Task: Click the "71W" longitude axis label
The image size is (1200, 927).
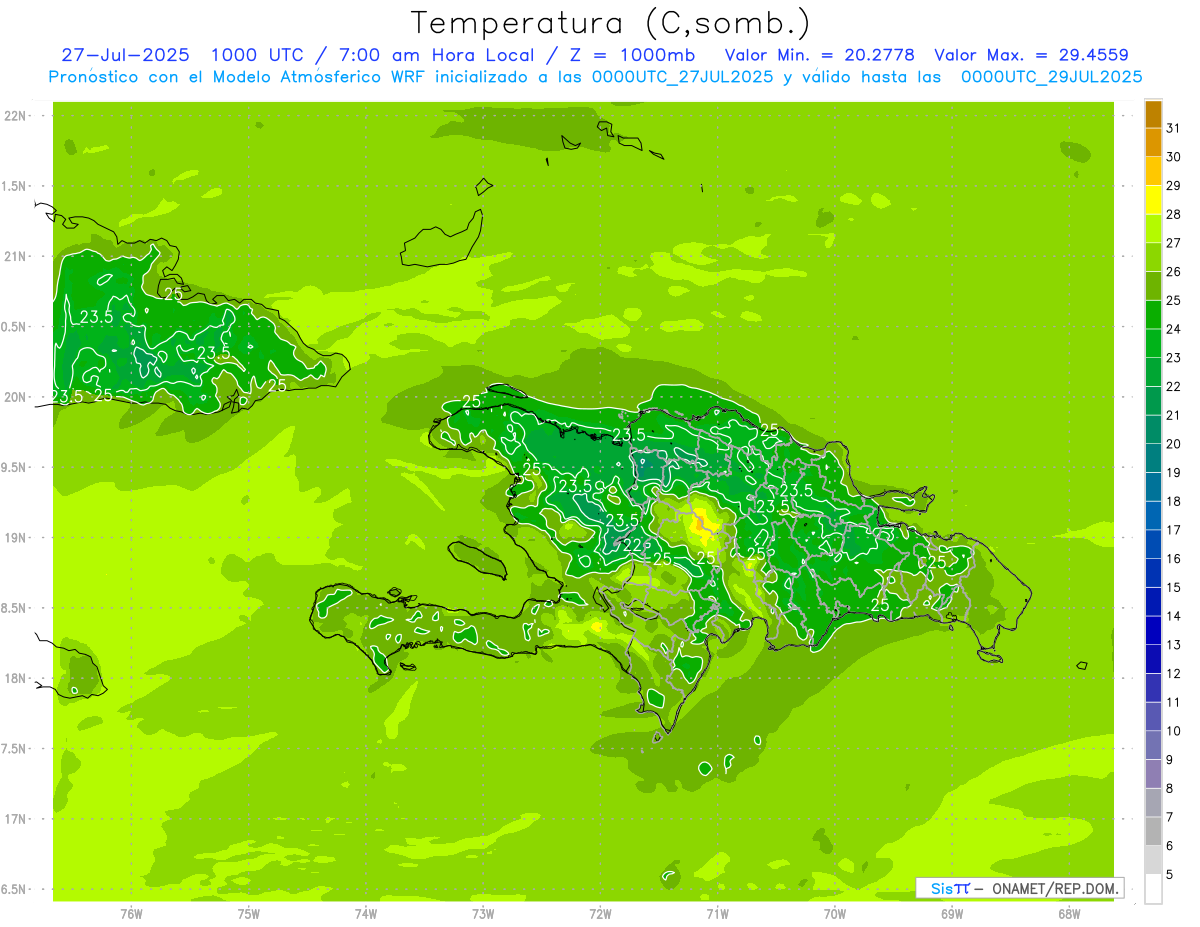Action: [717, 914]
